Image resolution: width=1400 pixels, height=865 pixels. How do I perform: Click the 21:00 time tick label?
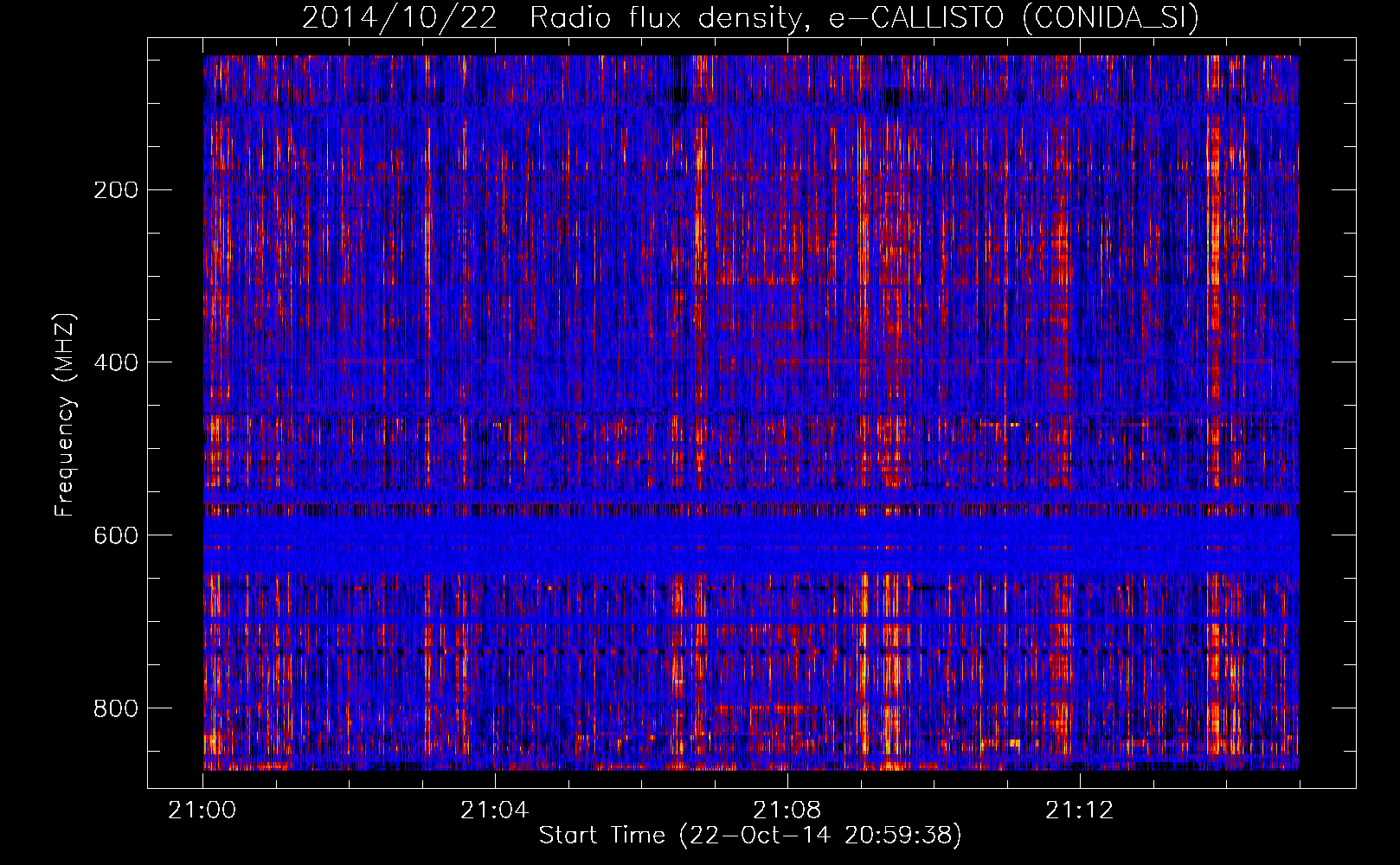(202, 811)
